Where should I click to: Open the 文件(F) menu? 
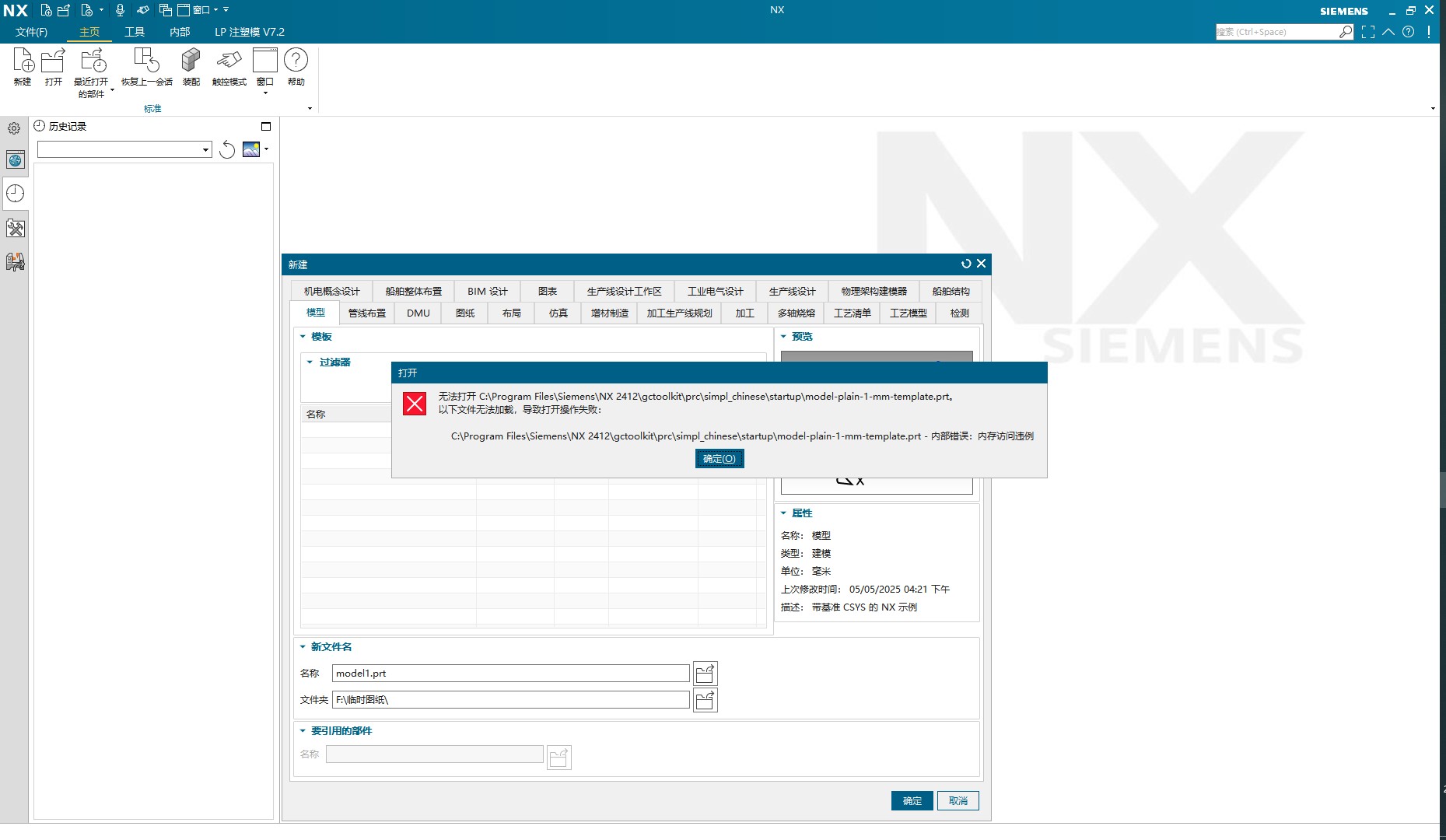(31, 32)
